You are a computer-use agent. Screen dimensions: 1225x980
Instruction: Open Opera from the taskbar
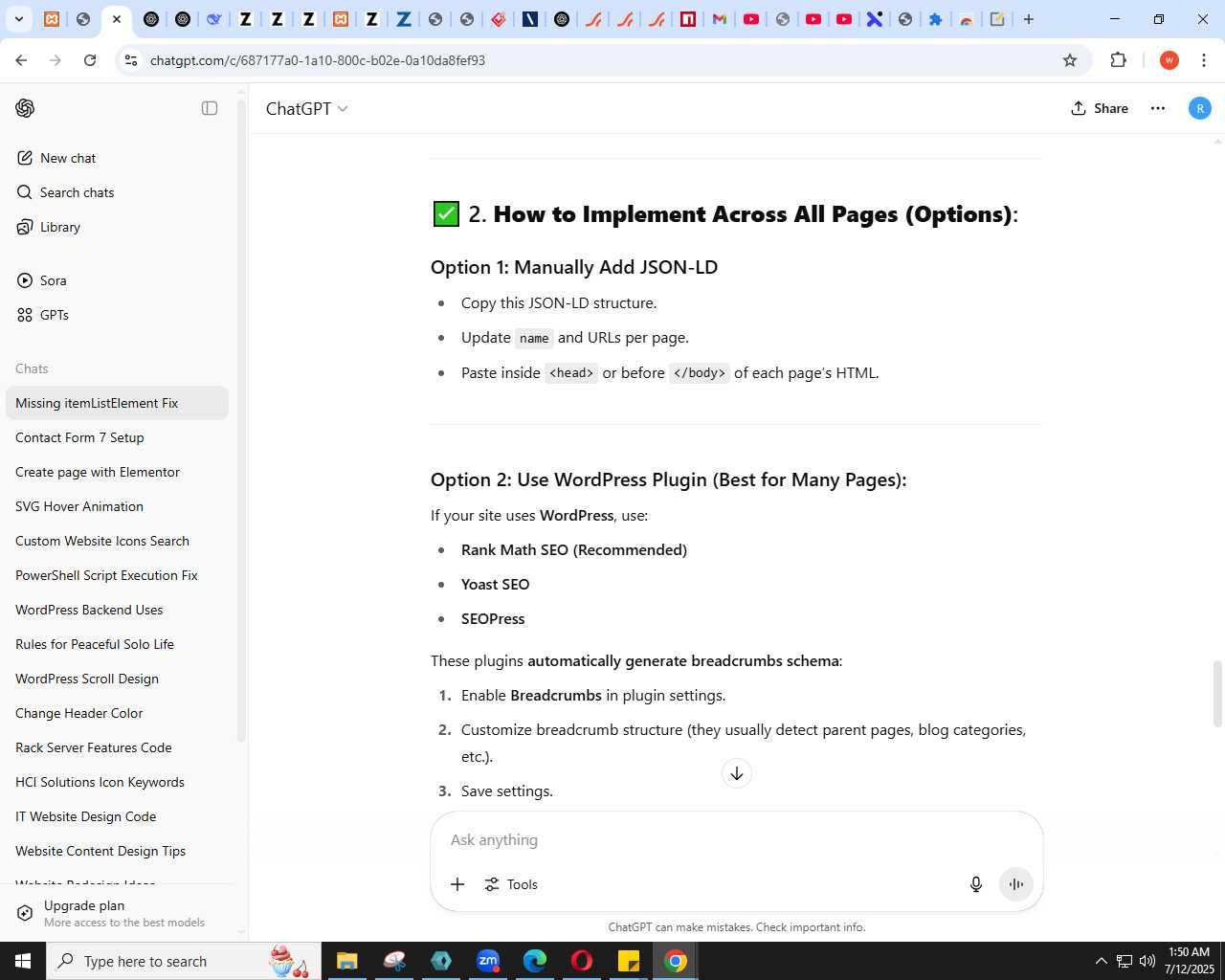point(582,961)
